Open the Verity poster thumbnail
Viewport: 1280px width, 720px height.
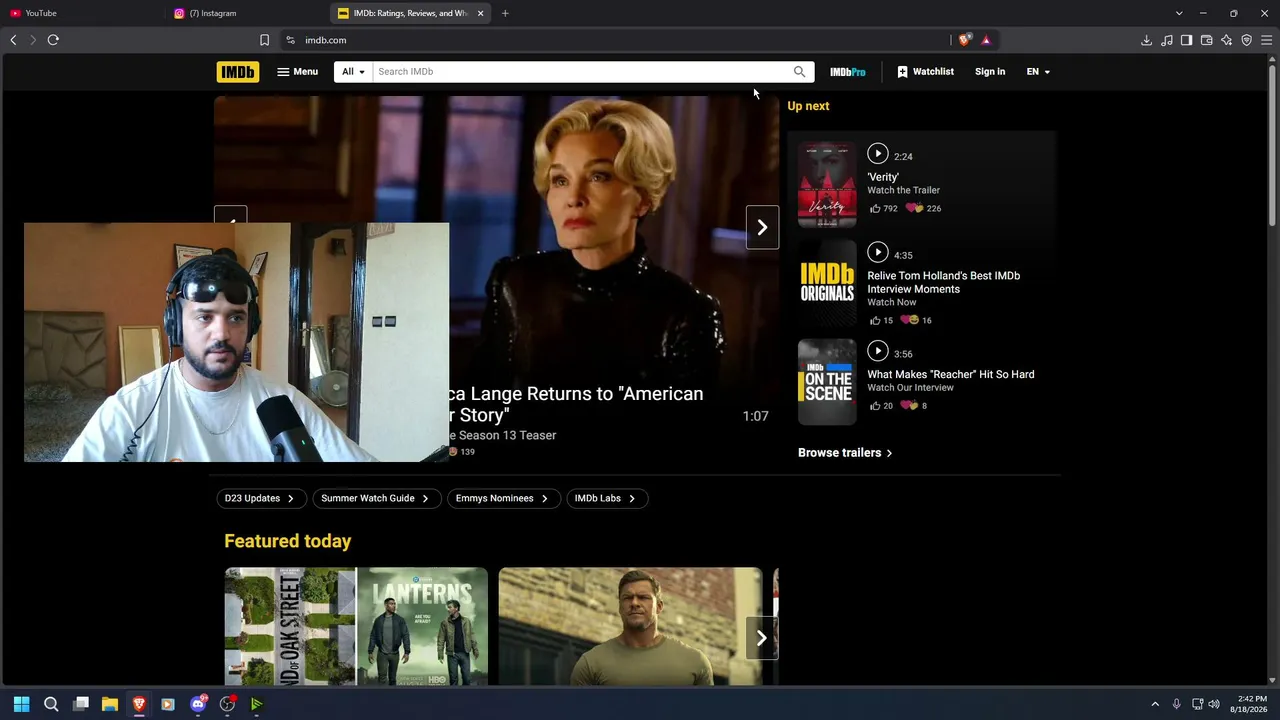point(827,184)
